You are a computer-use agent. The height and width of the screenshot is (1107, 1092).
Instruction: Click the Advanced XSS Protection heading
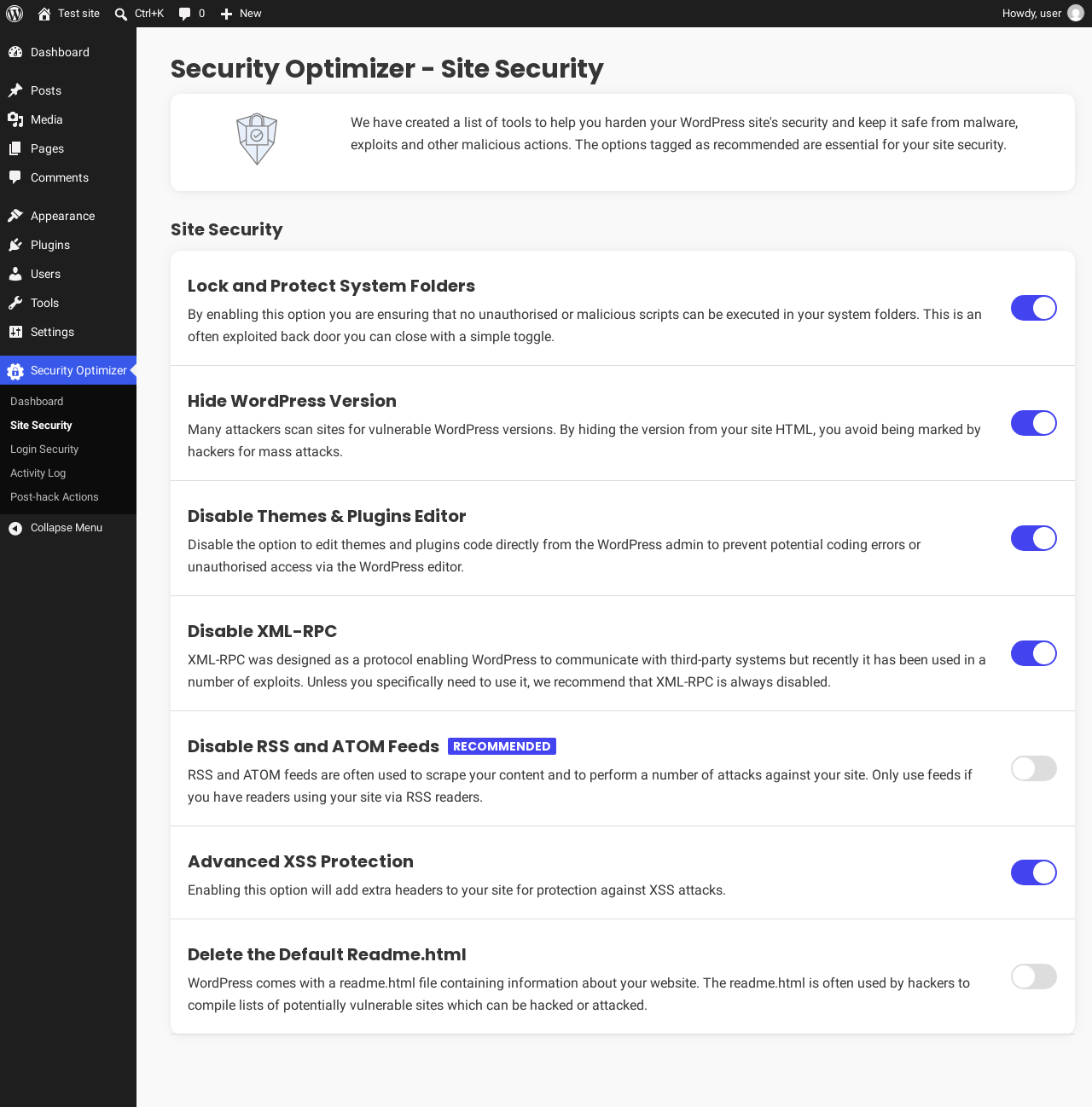[300, 861]
